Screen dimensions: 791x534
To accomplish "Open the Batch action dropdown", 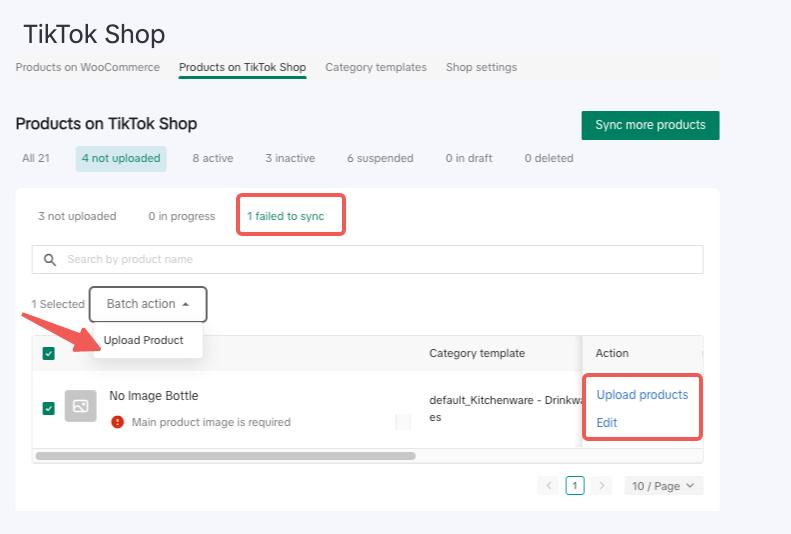I will click(x=148, y=304).
